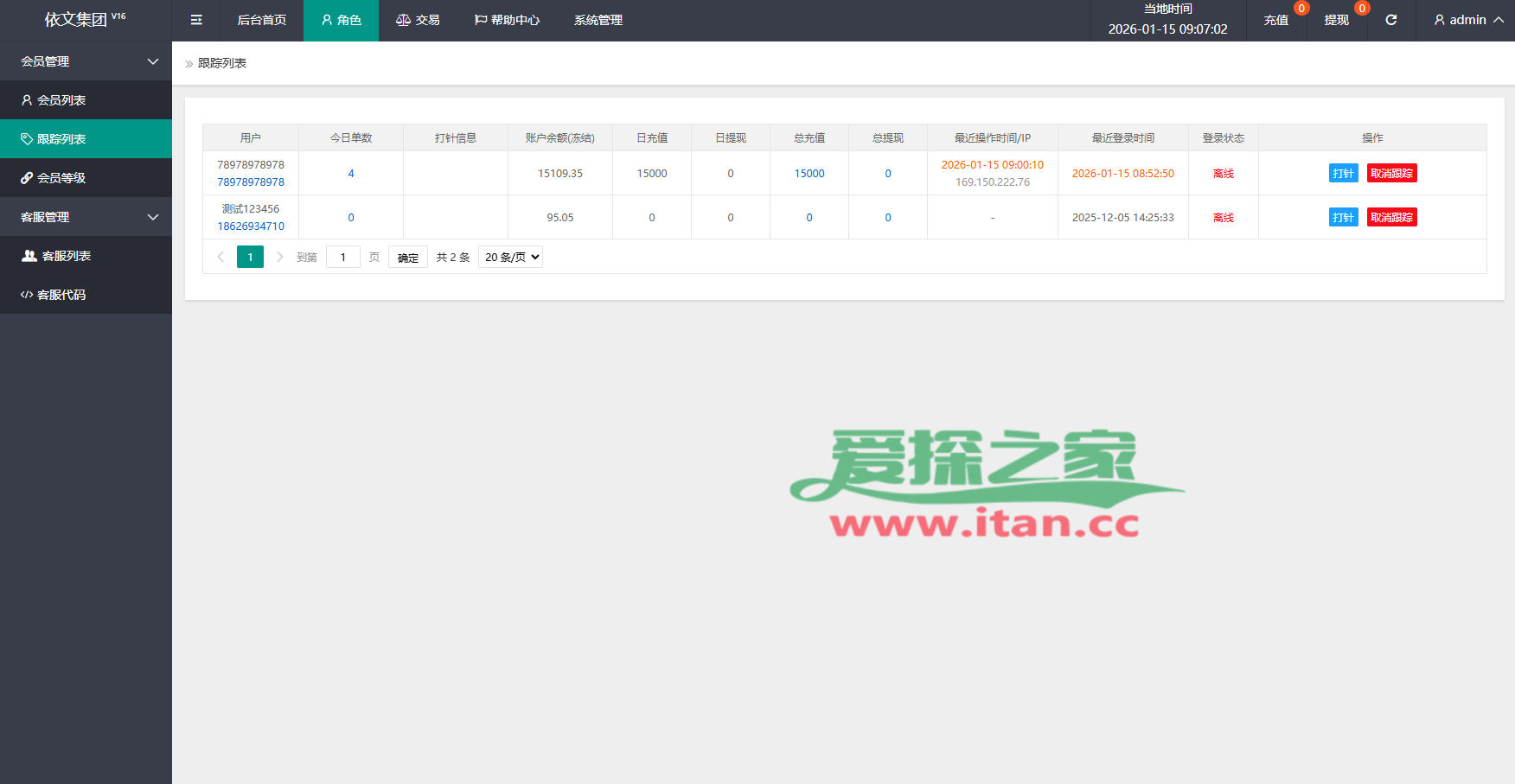Click the sidebar collapse hamburger icon
The width and height of the screenshot is (1515, 784).
coord(196,20)
